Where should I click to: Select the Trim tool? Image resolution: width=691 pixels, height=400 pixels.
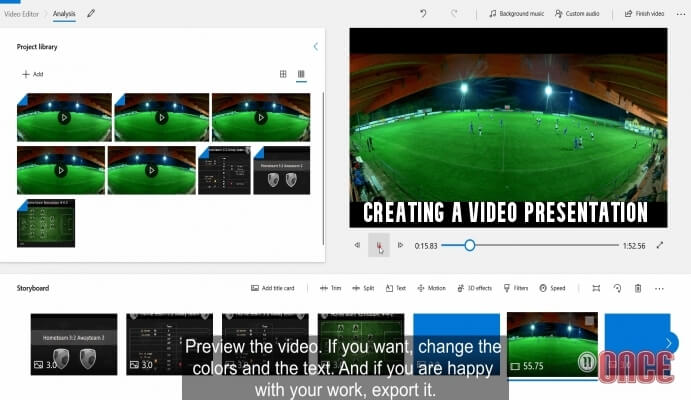pyautogui.click(x=331, y=288)
